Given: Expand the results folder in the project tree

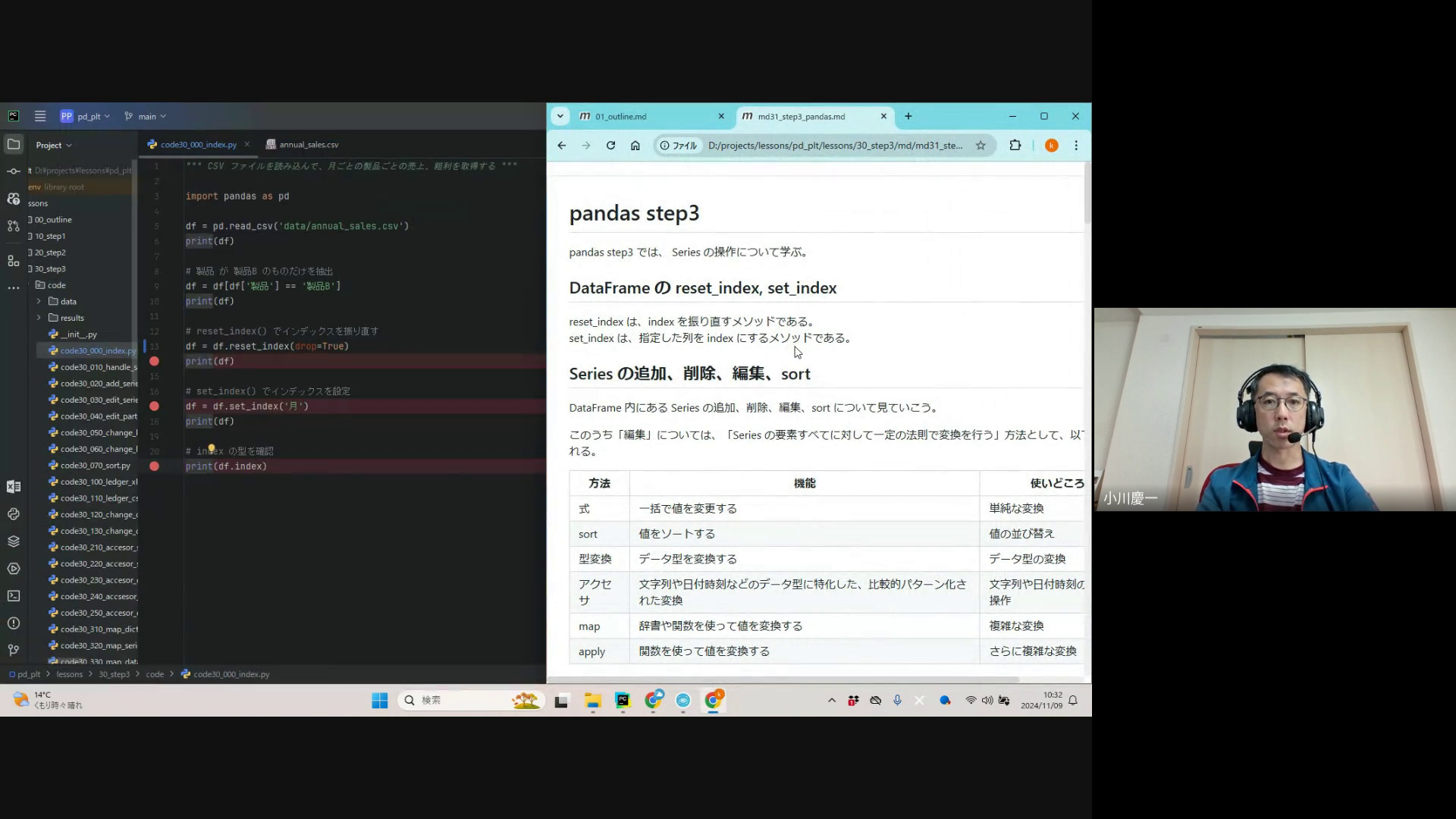Looking at the screenshot, I should (x=39, y=318).
